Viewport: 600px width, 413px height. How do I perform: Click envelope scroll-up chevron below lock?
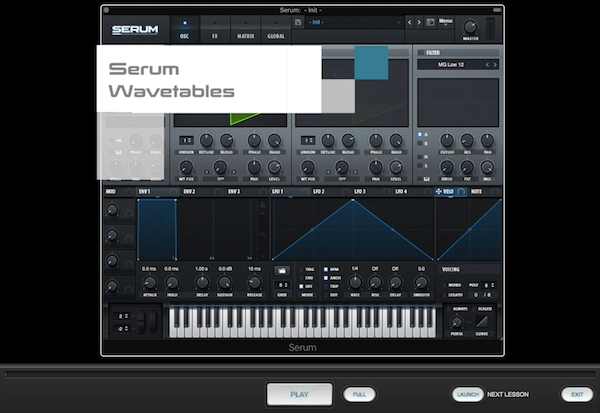pyautogui.click(x=262, y=214)
